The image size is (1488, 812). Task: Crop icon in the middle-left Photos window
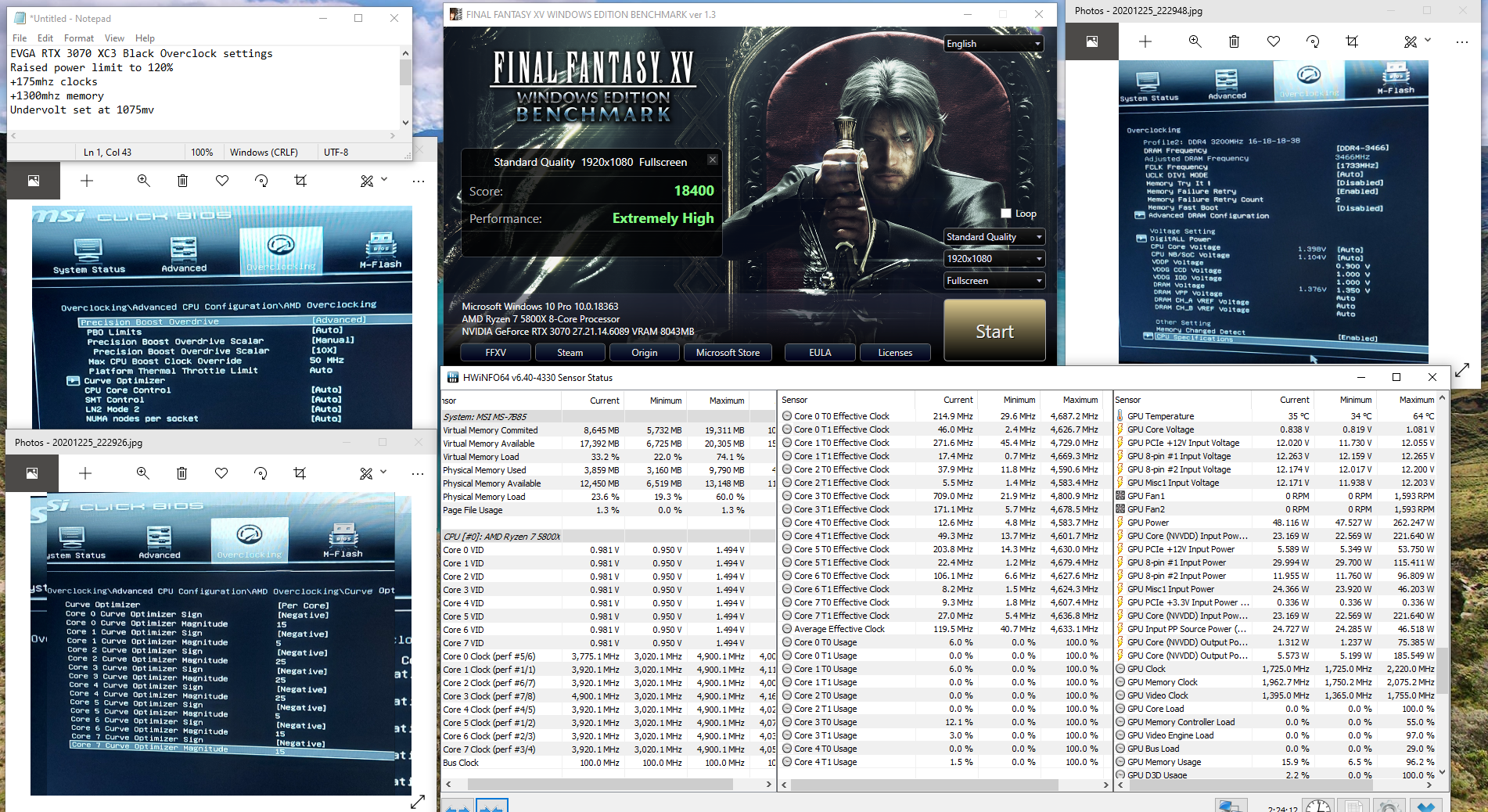click(300, 181)
